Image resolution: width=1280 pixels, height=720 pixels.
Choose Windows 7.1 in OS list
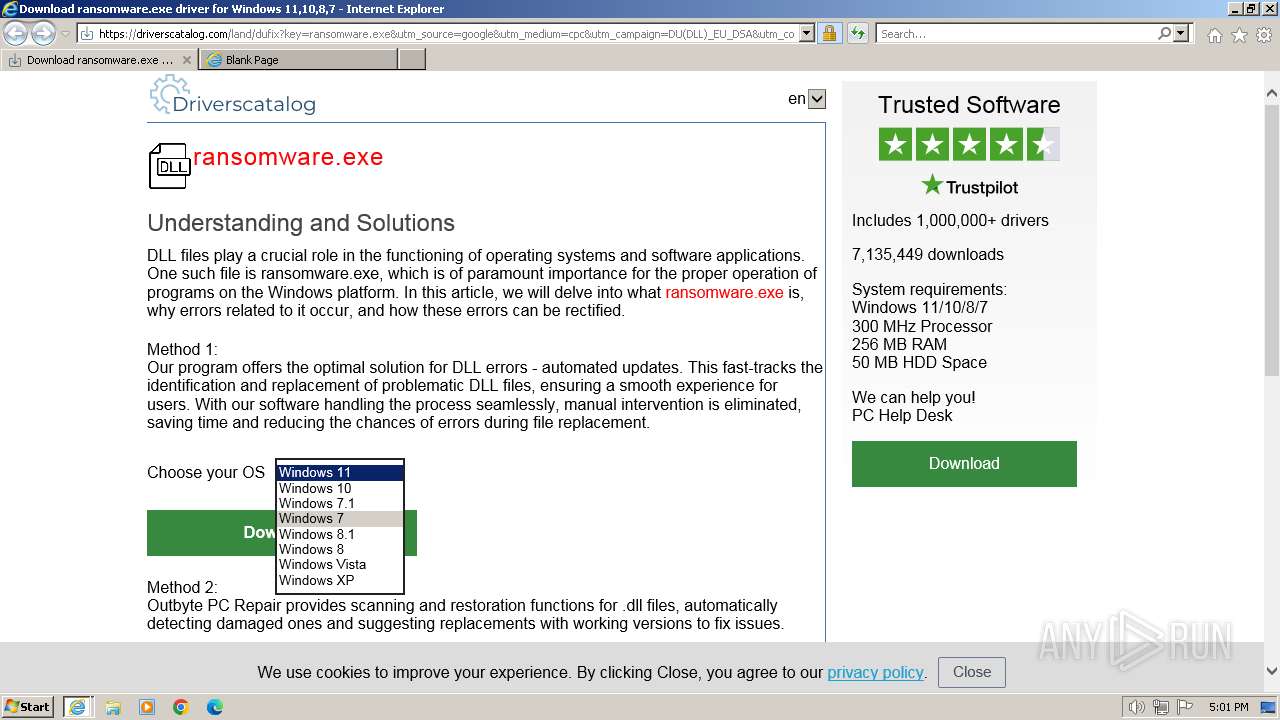tap(340, 503)
